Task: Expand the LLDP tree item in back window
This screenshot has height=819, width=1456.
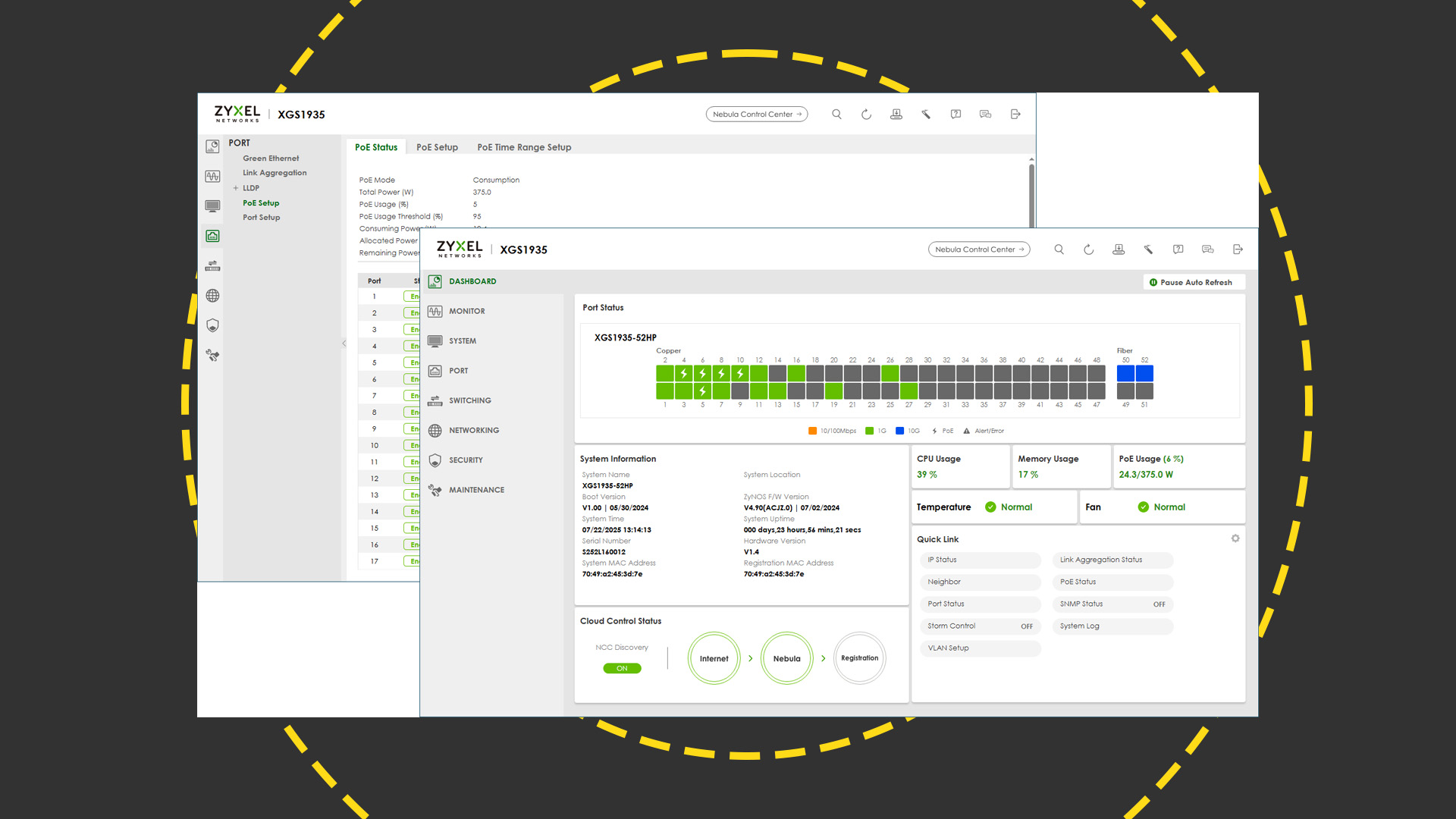Action: (x=236, y=188)
